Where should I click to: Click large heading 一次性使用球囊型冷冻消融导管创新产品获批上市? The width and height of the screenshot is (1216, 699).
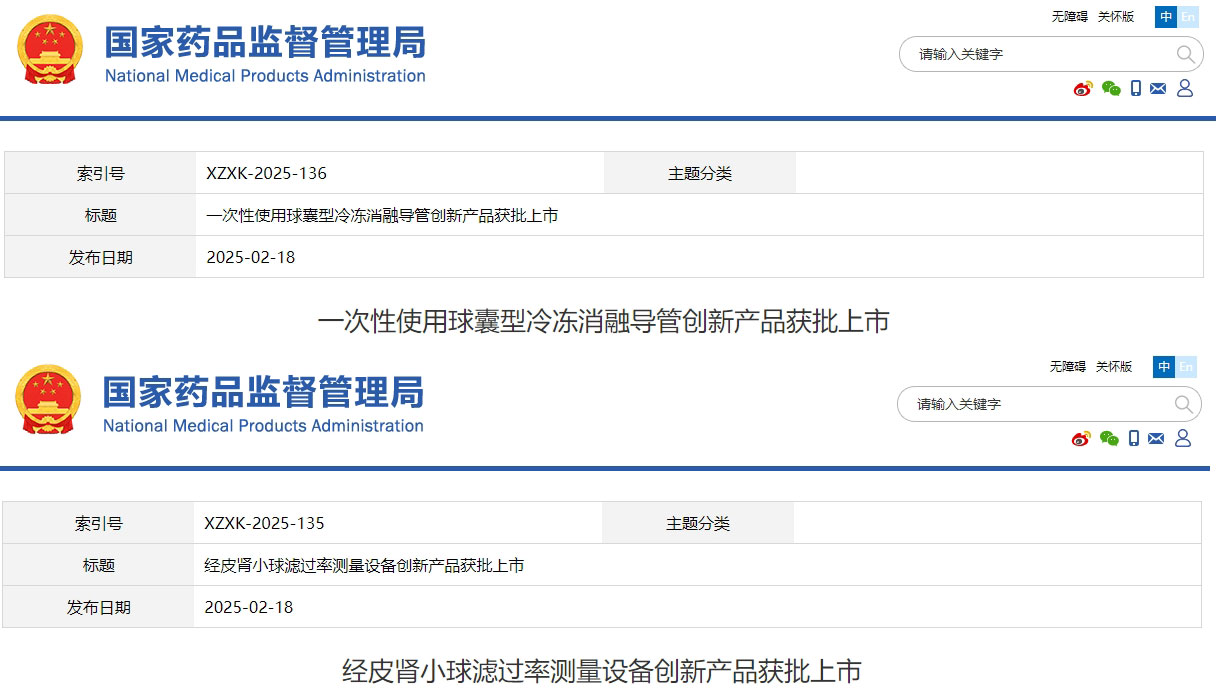click(603, 321)
